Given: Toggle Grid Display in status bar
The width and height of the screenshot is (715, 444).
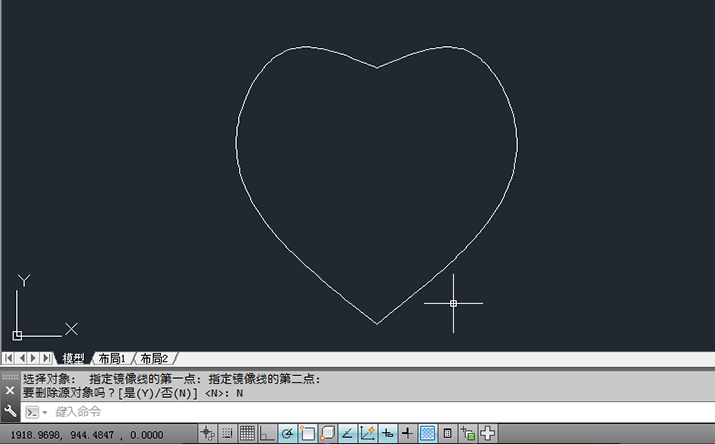Looking at the screenshot, I should pyautogui.click(x=247, y=433).
